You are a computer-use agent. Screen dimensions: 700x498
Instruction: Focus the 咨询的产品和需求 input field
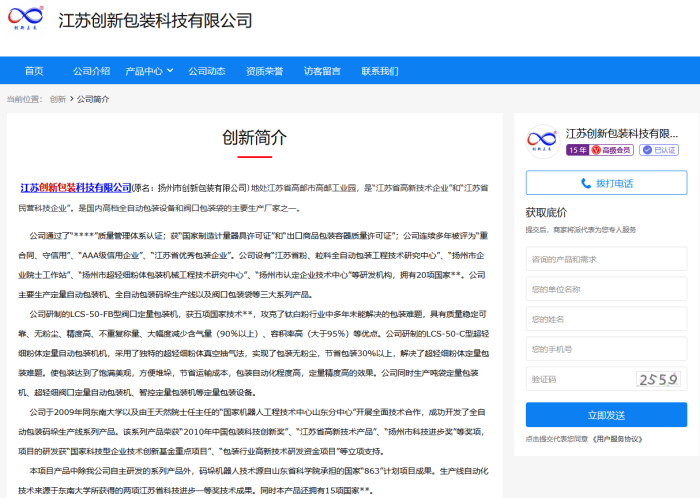click(x=606, y=260)
